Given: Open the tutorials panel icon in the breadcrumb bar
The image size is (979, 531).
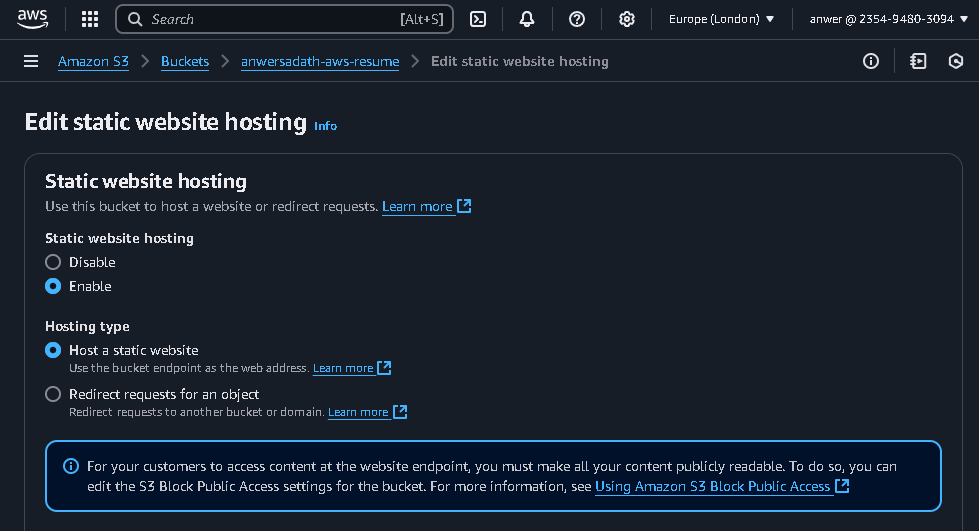Looking at the screenshot, I should [x=918, y=61].
